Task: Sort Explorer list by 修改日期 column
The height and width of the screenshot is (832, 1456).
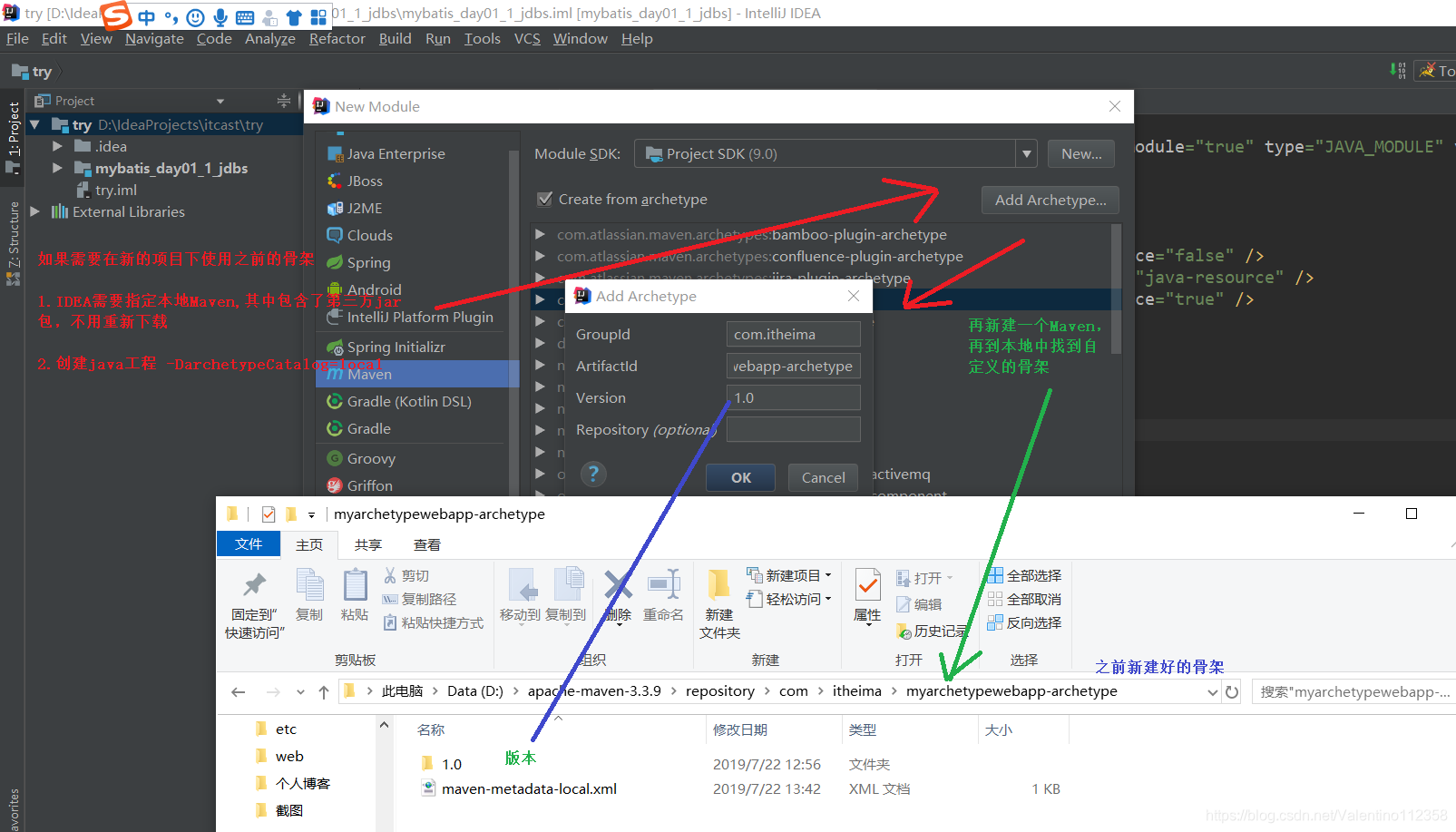Action: pos(740,730)
